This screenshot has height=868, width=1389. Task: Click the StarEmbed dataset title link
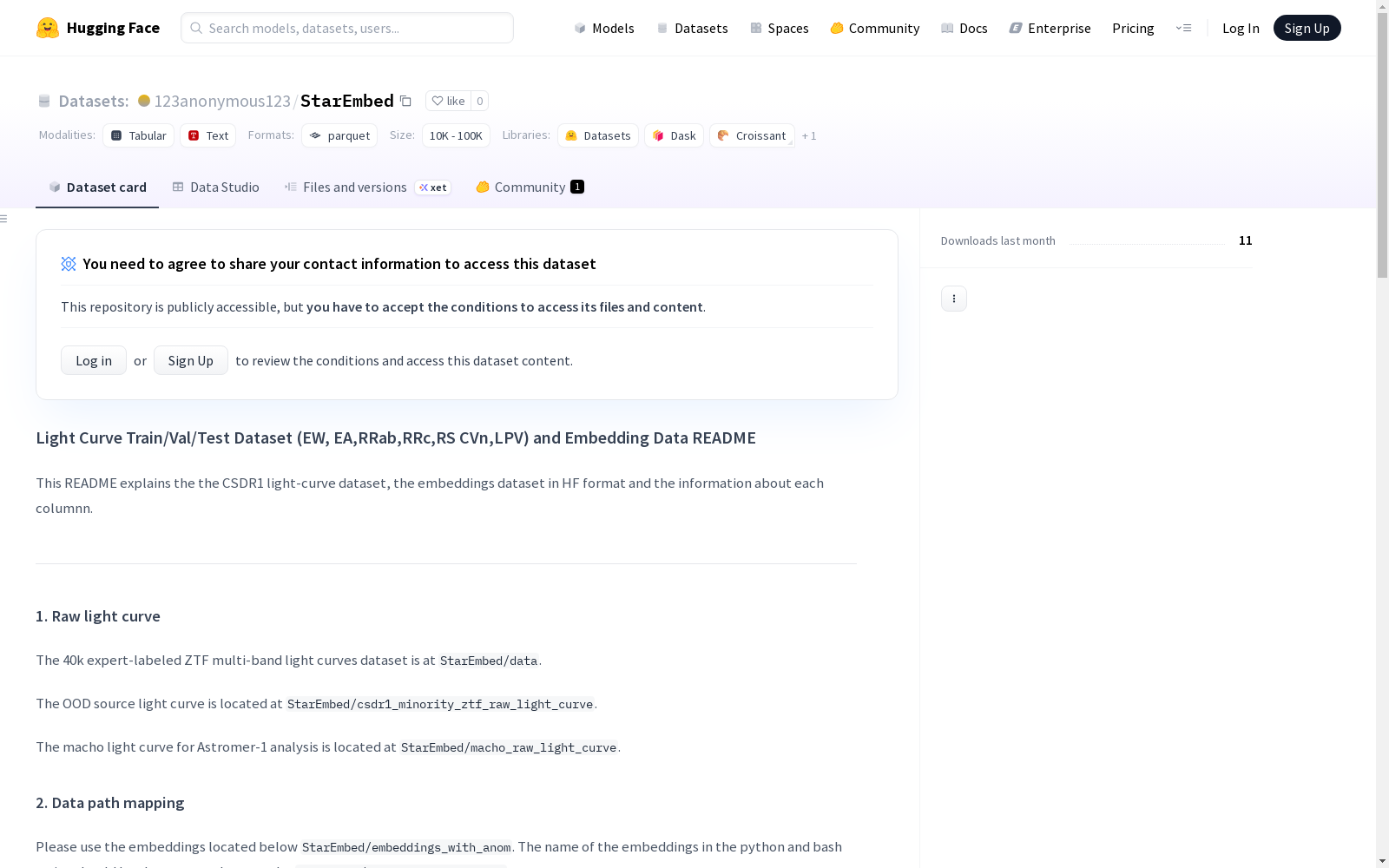347,101
